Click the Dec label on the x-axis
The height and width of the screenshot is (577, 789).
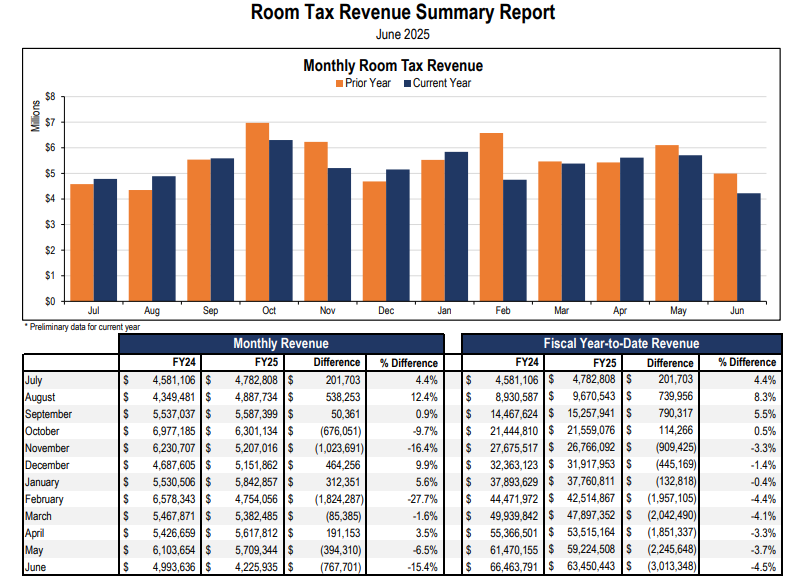[x=385, y=311]
